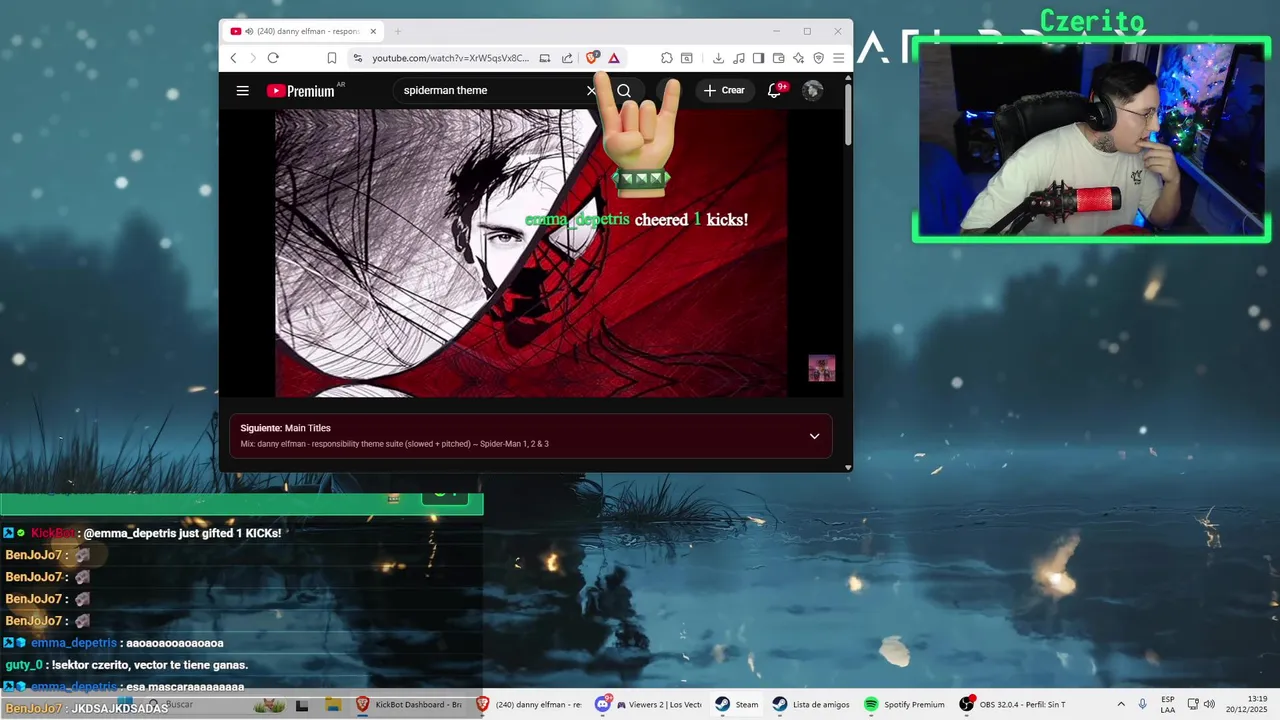The image size is (1280, 720).
Task: Open the Brave playlist music note icon
Action: tap(738, 58)
